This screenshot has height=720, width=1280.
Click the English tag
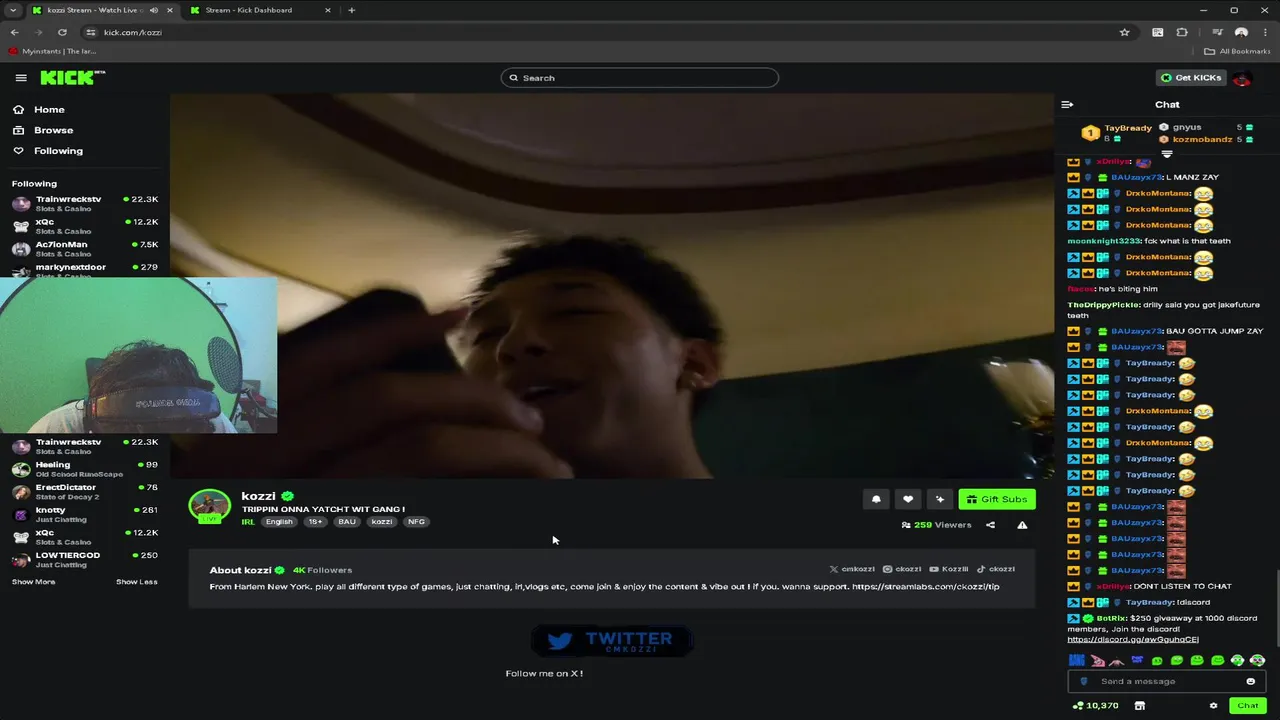[x=280, y=522]
